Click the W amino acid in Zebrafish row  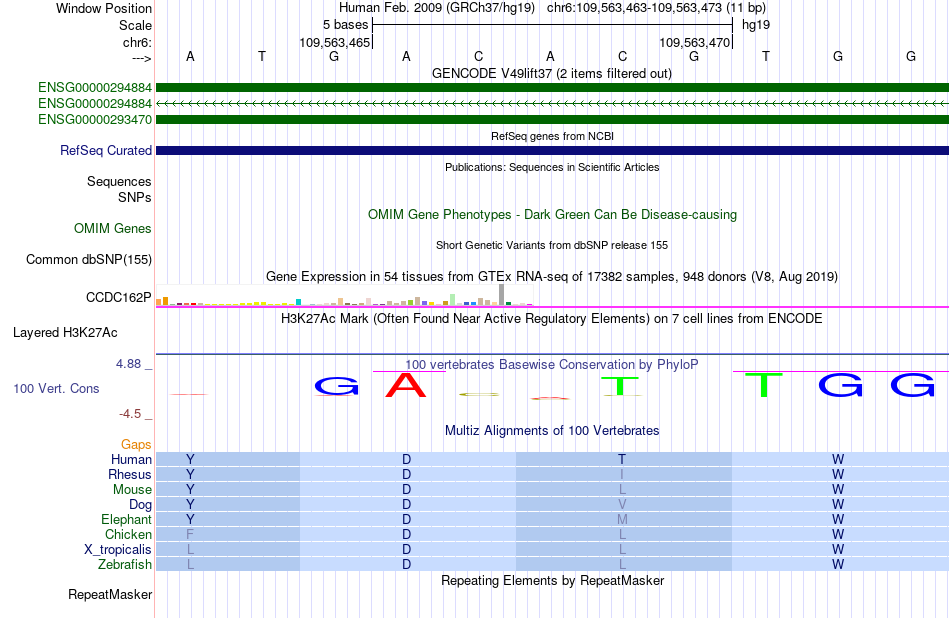tap(838, 564)
